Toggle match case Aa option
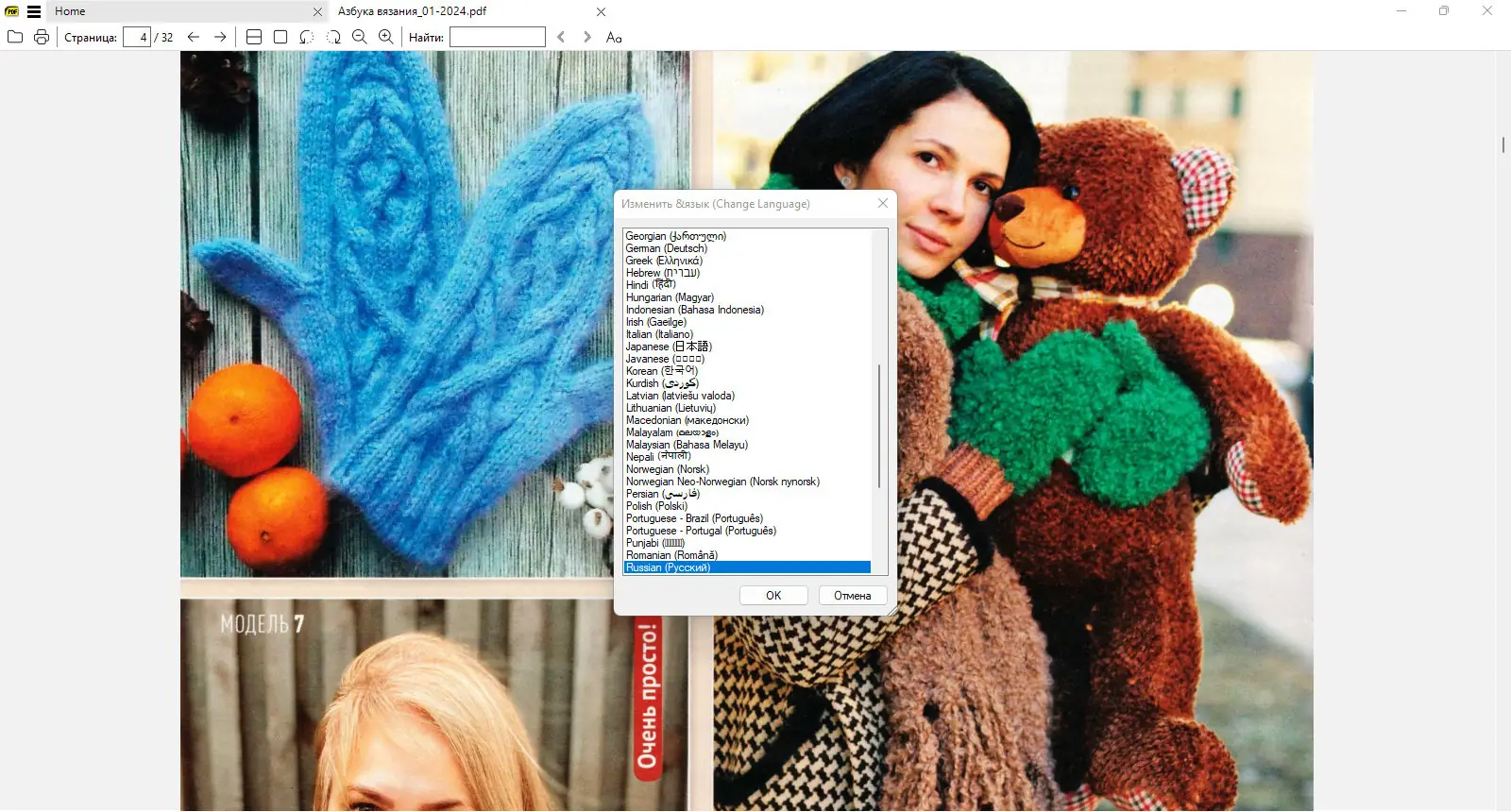 point(614,37)
